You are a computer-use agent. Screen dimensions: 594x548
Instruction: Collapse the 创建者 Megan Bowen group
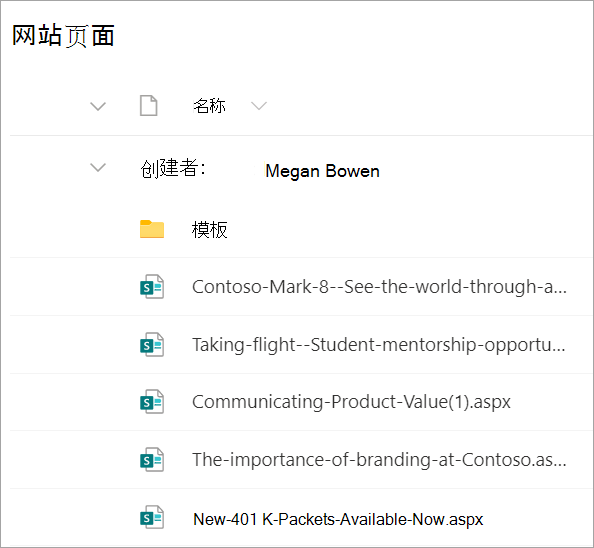pos(98,167)
